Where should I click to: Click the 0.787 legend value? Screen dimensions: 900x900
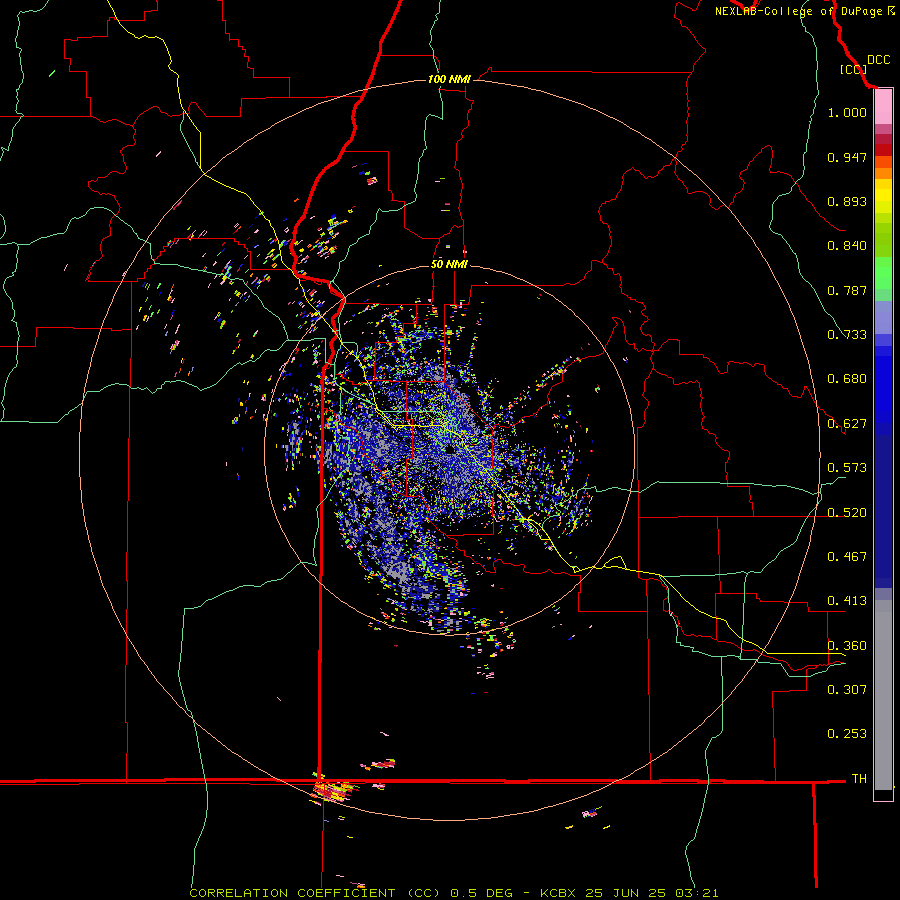847,290
